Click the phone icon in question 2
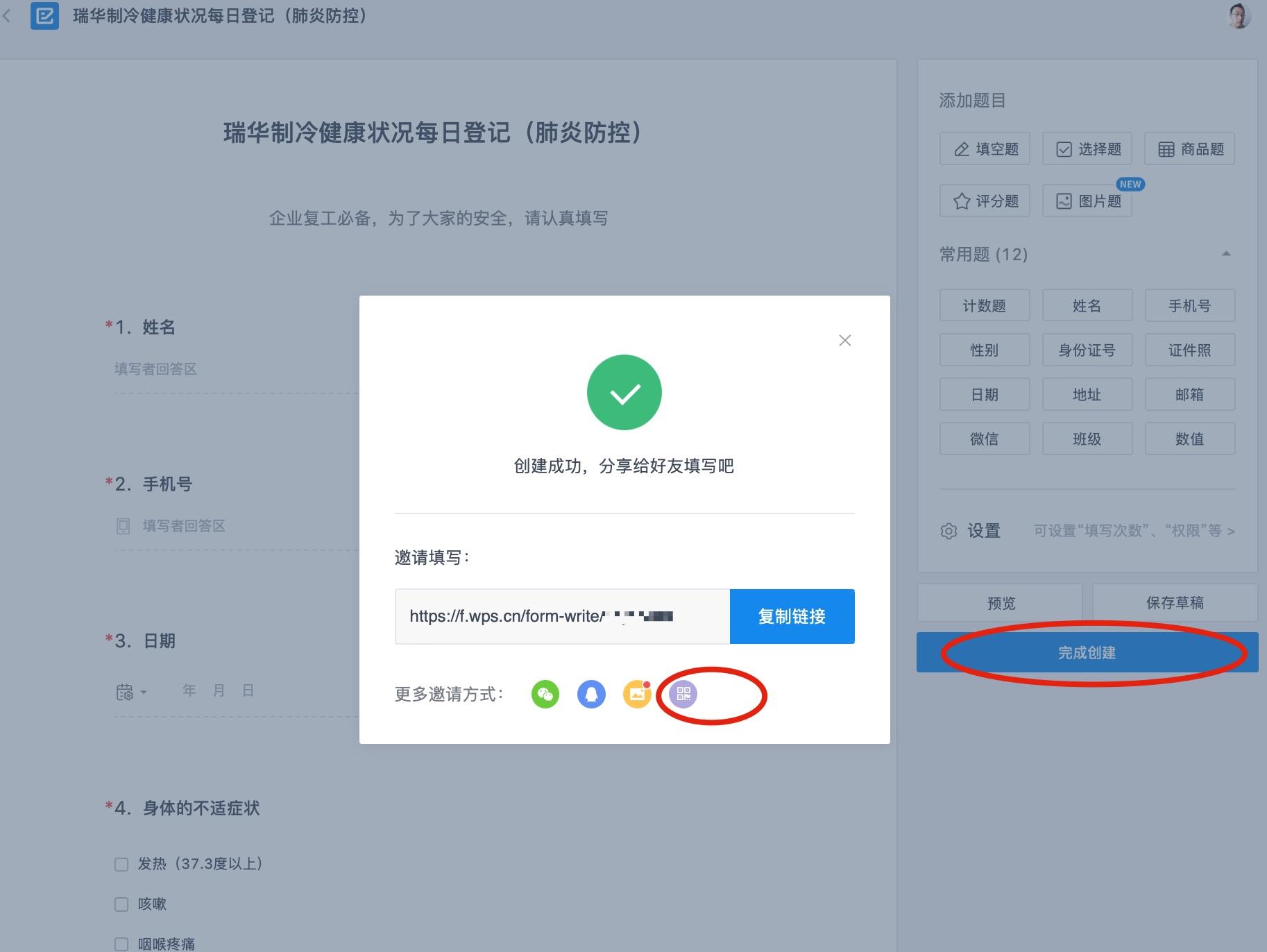 pyautogui.click(x=124, y=526)
